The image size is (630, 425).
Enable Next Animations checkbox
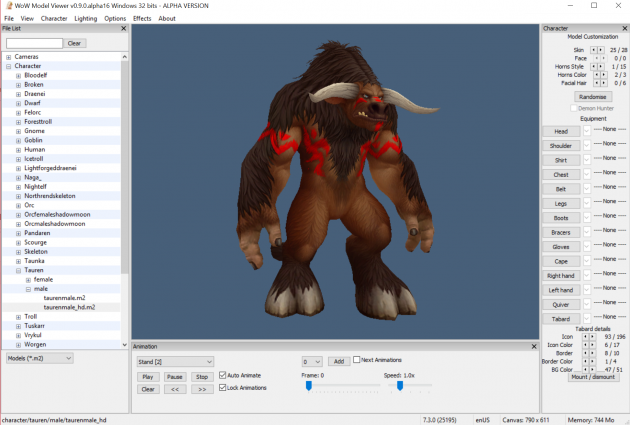pos(356,360)
